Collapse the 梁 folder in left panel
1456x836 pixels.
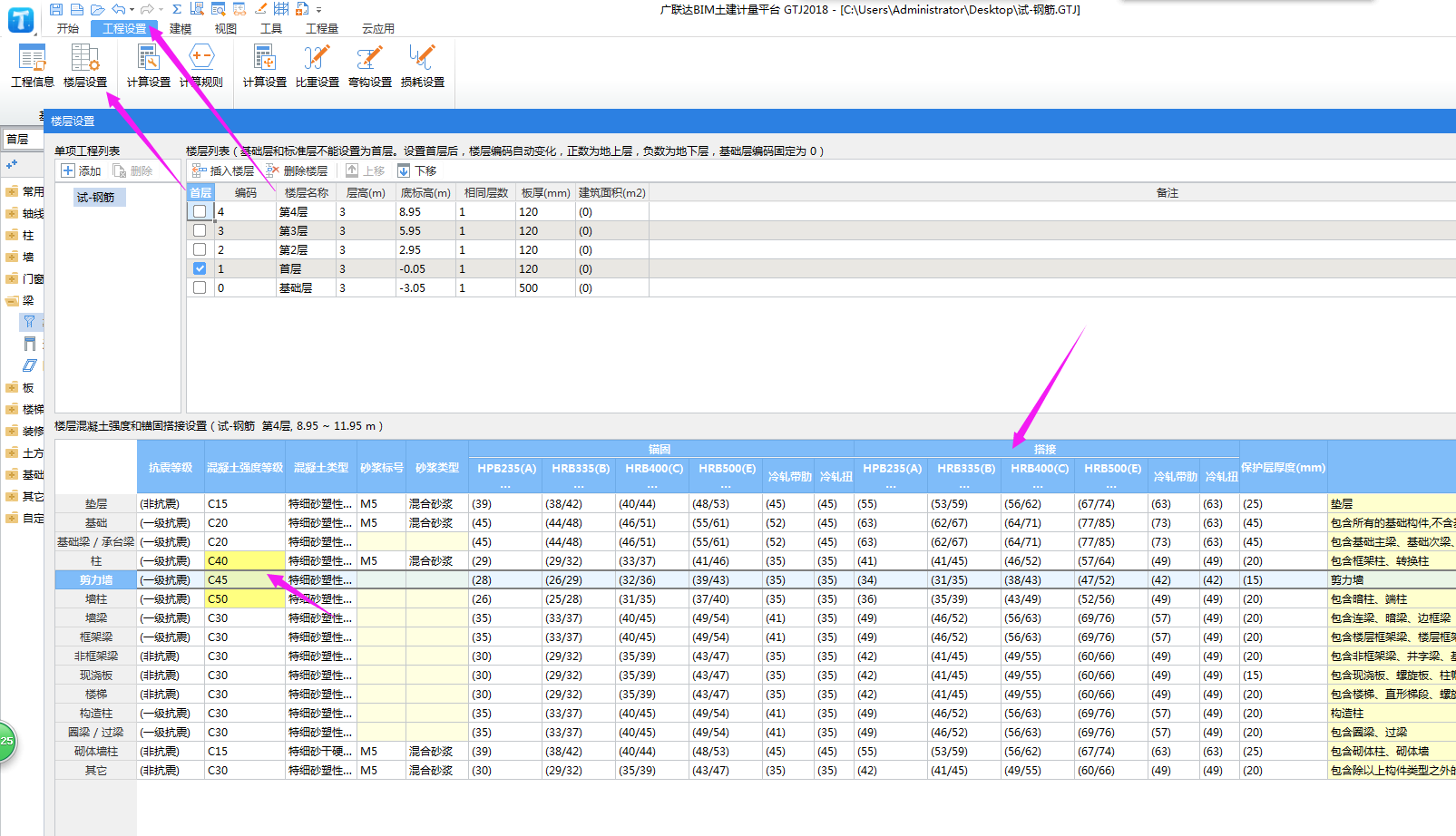pyautogui.click(x=12, y=300)
